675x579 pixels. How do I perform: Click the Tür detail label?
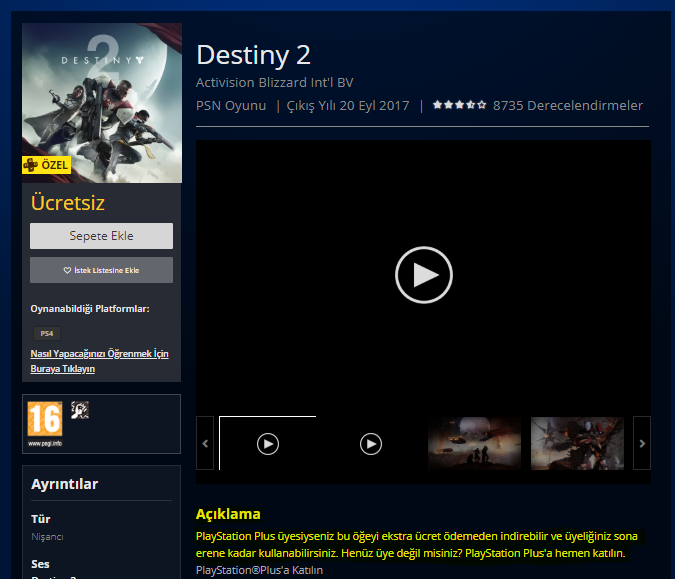(x=40, y=519)
